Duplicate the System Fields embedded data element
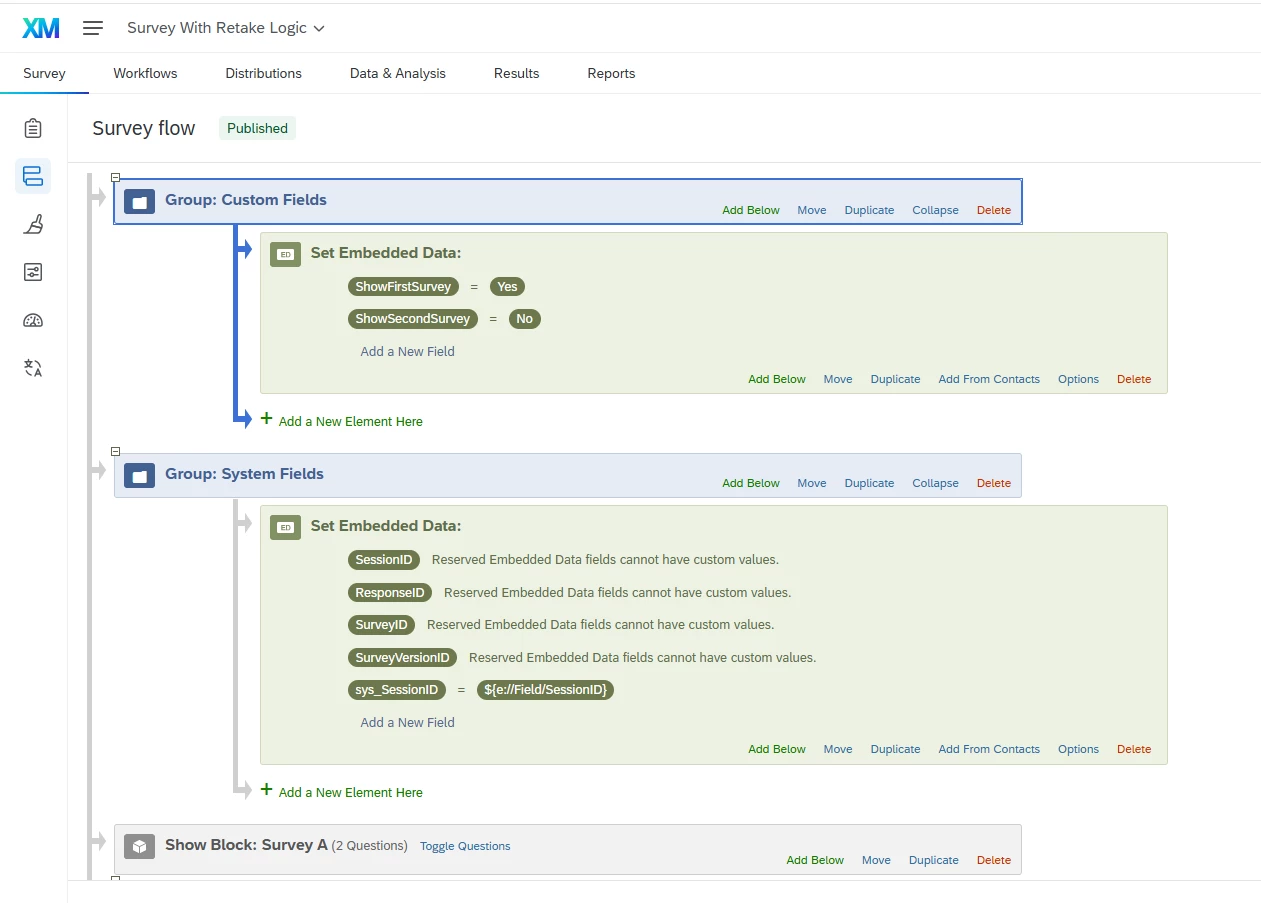This screenshot has height=903, width=1261. [x=895, y=749]
